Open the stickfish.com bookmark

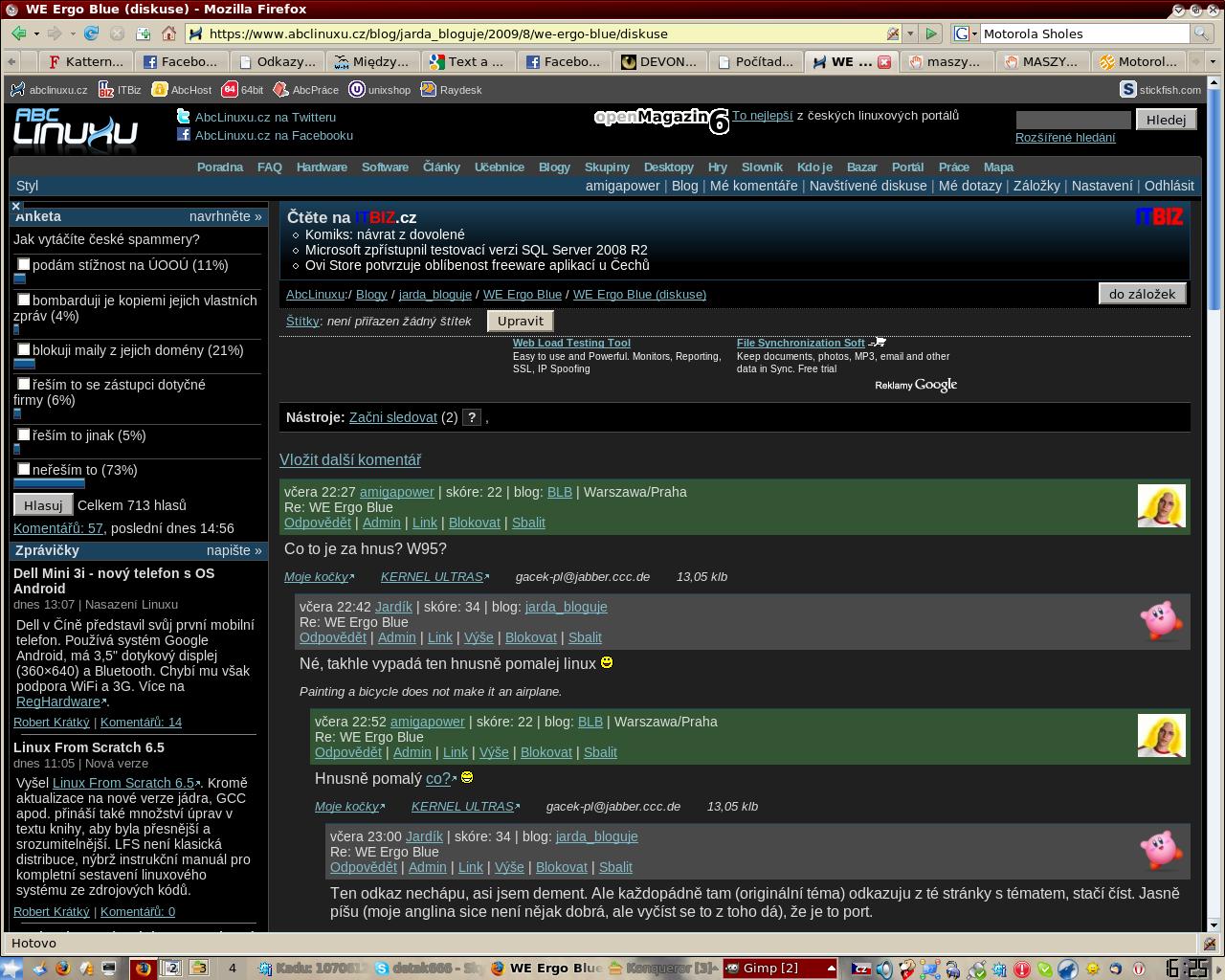tap(1161, 90)
